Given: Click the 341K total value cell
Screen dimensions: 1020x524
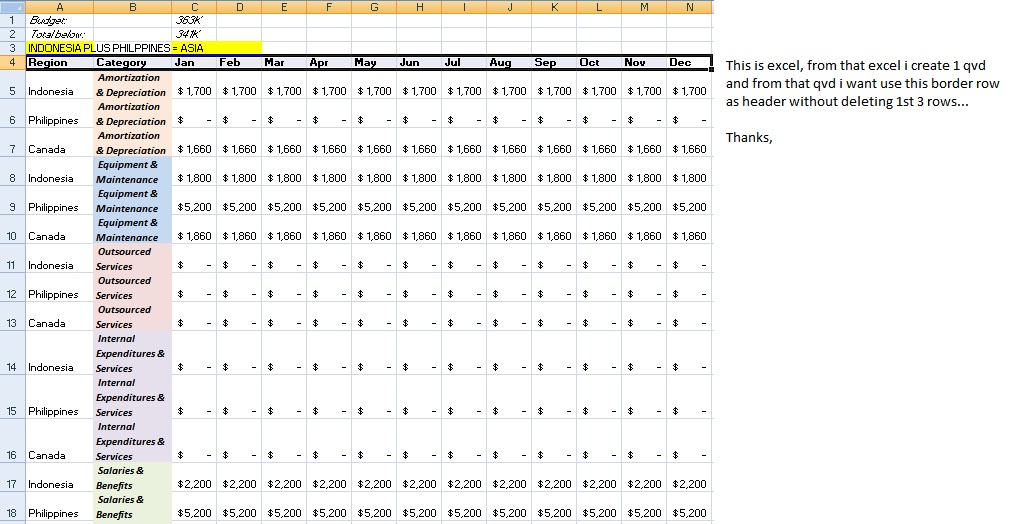Looking at the screenshot, I should (195, 34).
